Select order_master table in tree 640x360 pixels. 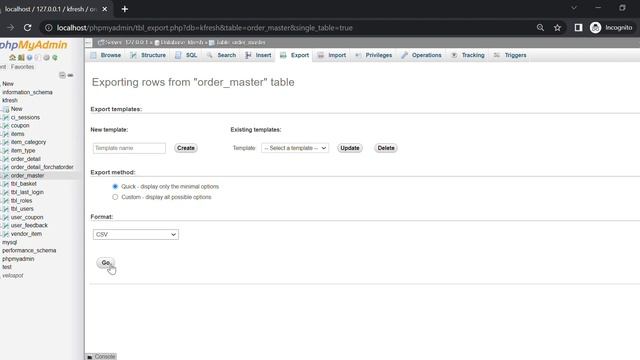[x=27, y=176]
